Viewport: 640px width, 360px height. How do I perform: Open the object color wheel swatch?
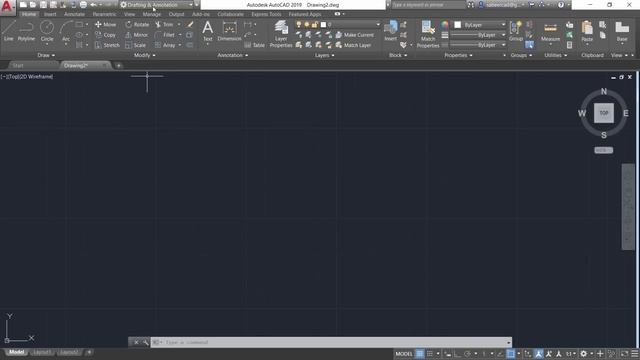(x=445, y=25)
